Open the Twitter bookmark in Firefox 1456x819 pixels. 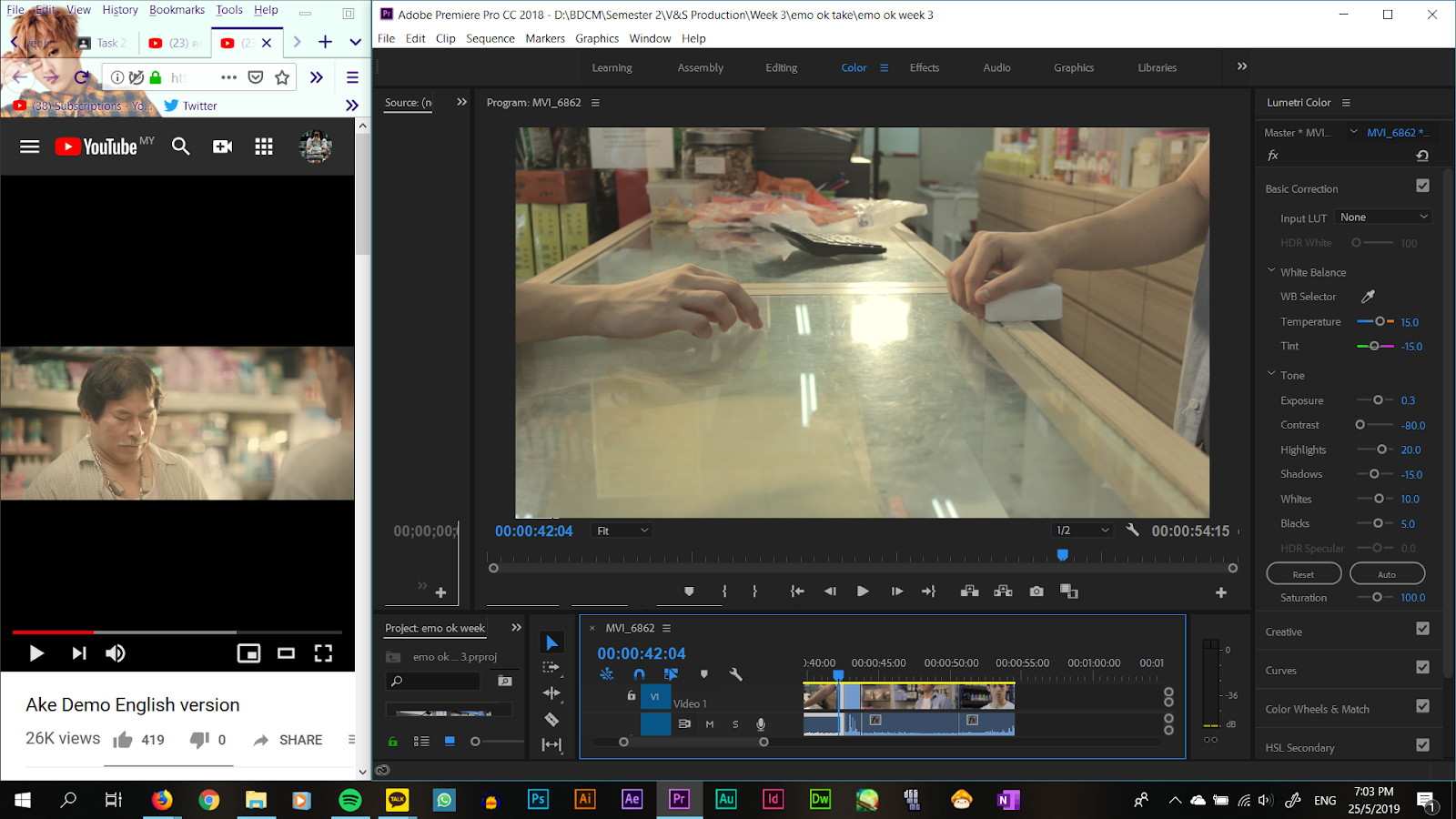tap(190, 106)
